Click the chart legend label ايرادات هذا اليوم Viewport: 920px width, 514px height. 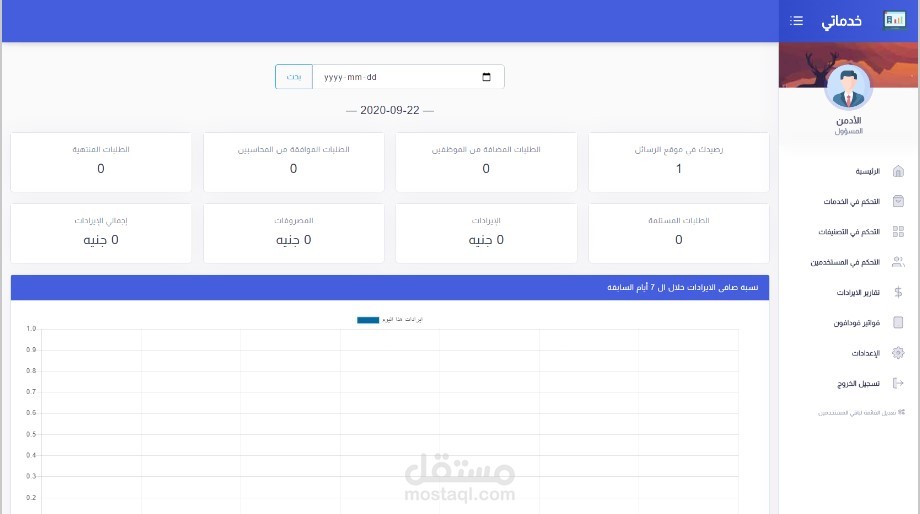click(402, 320)
